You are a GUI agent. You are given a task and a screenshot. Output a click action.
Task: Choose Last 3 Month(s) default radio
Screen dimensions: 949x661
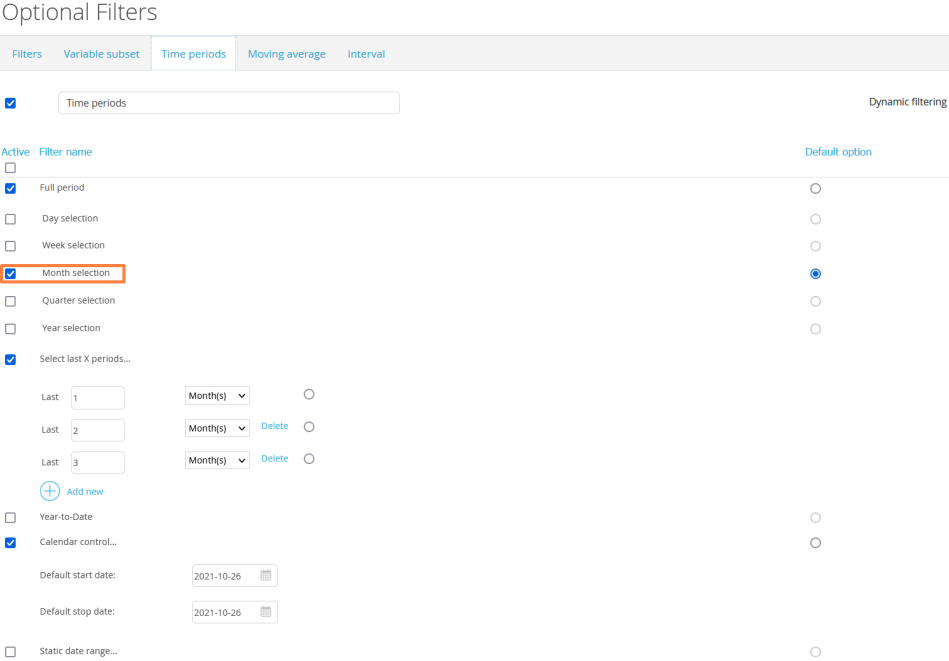pos(309,459)
